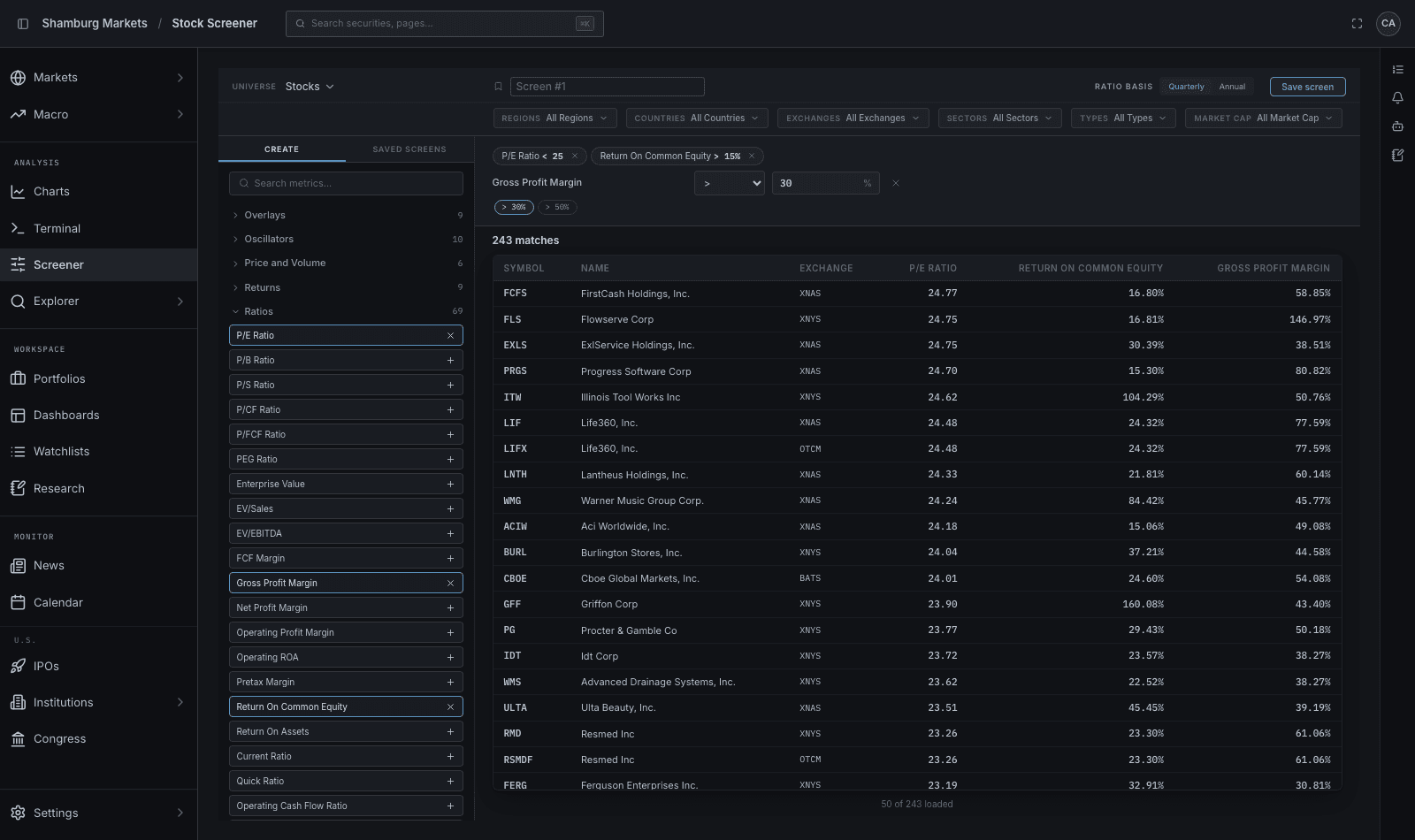1415x840 pixels.
Task: Apply the > 30% preset chip
Action: pyautogui.click(x=514, y=208)
